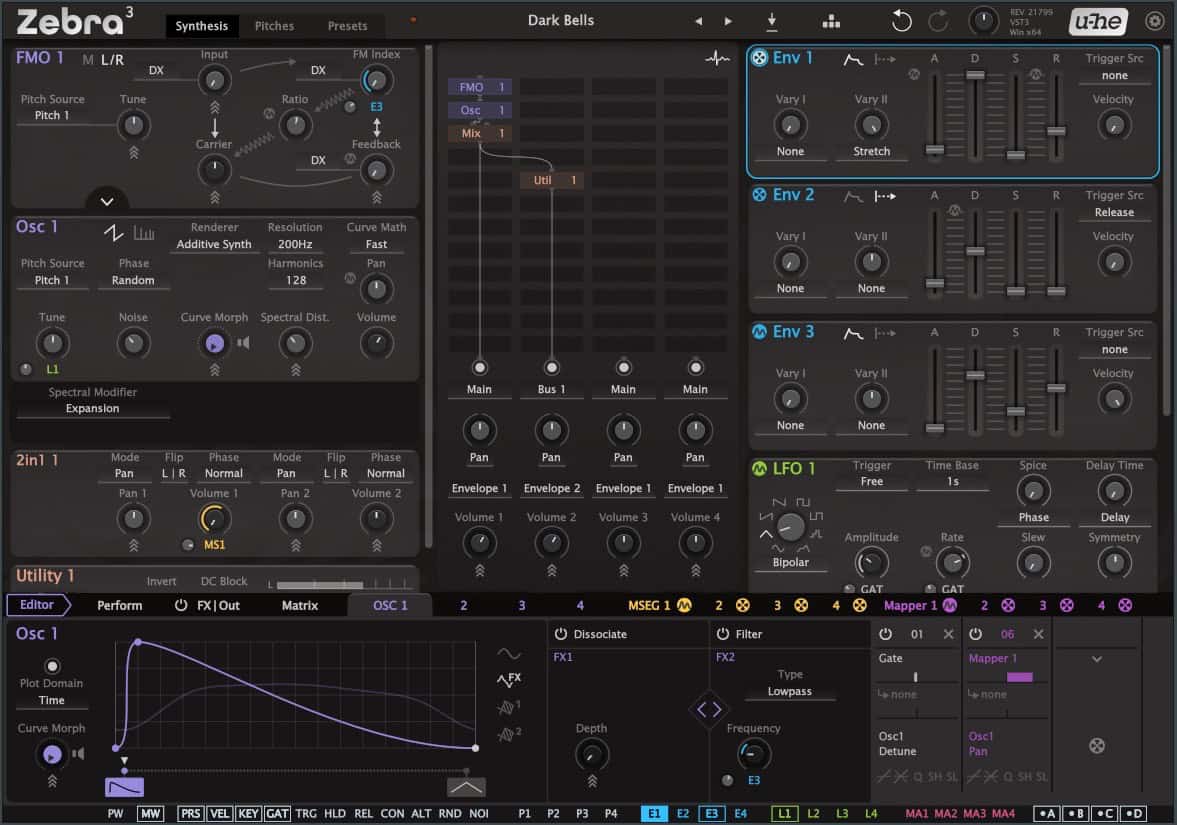Toggle matrix slot 06 power button
Image resolution: width=1177 pixels, height=825 pixels.
(x=975, y=634)
